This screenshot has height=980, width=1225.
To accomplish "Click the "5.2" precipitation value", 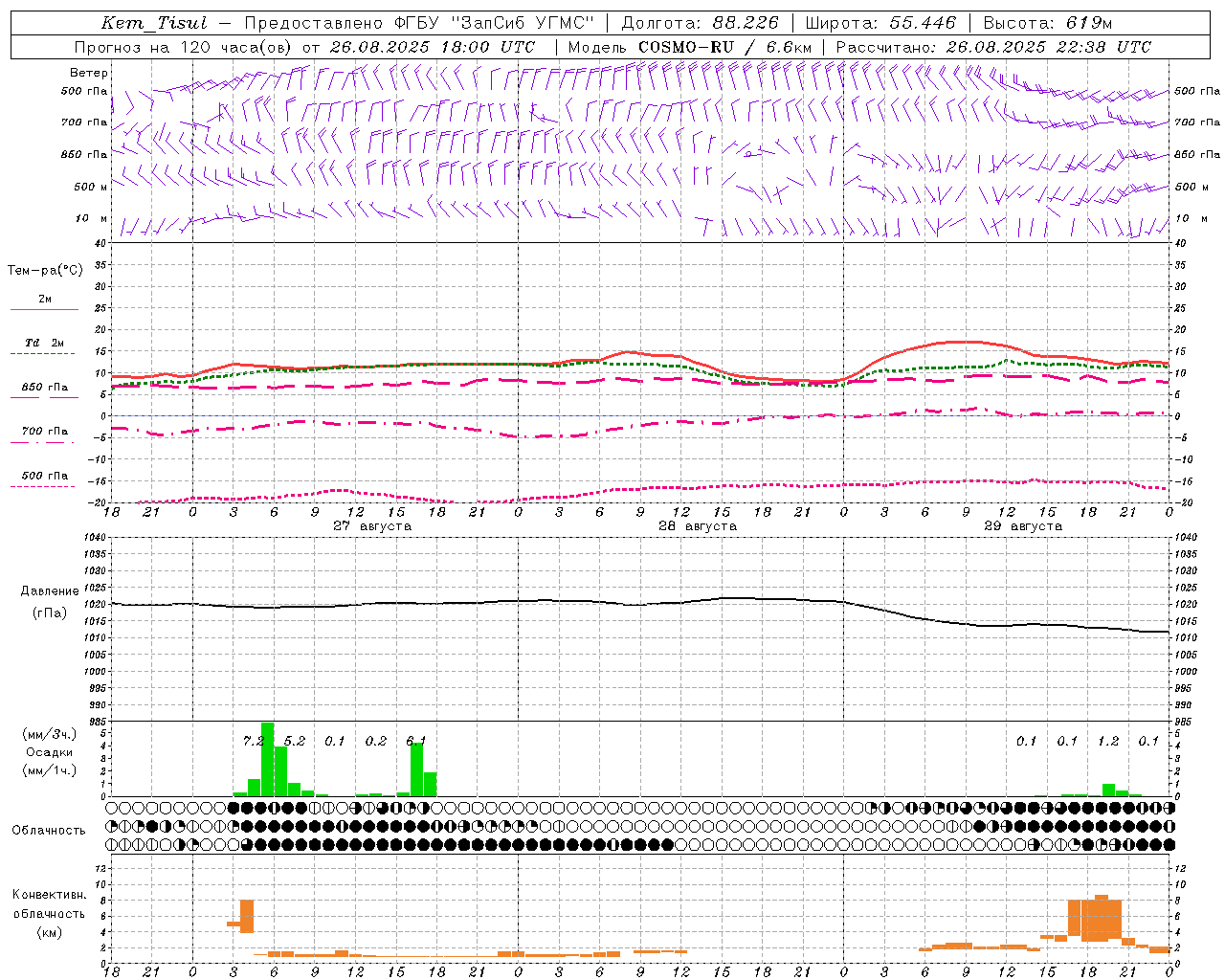I will (294, 741).
